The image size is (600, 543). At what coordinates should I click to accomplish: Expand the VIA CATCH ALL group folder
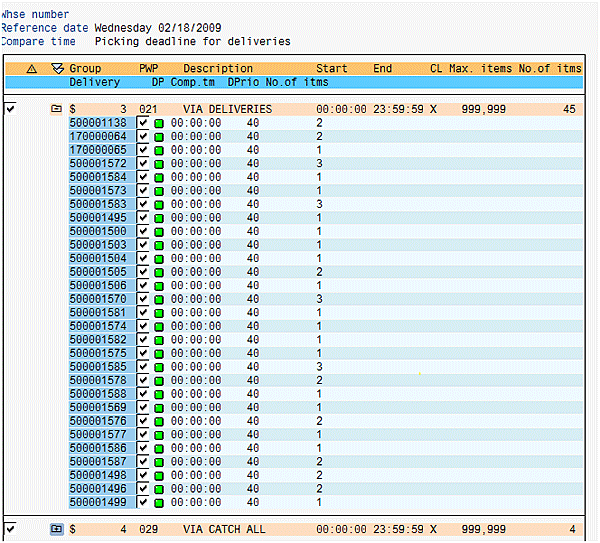57,529
